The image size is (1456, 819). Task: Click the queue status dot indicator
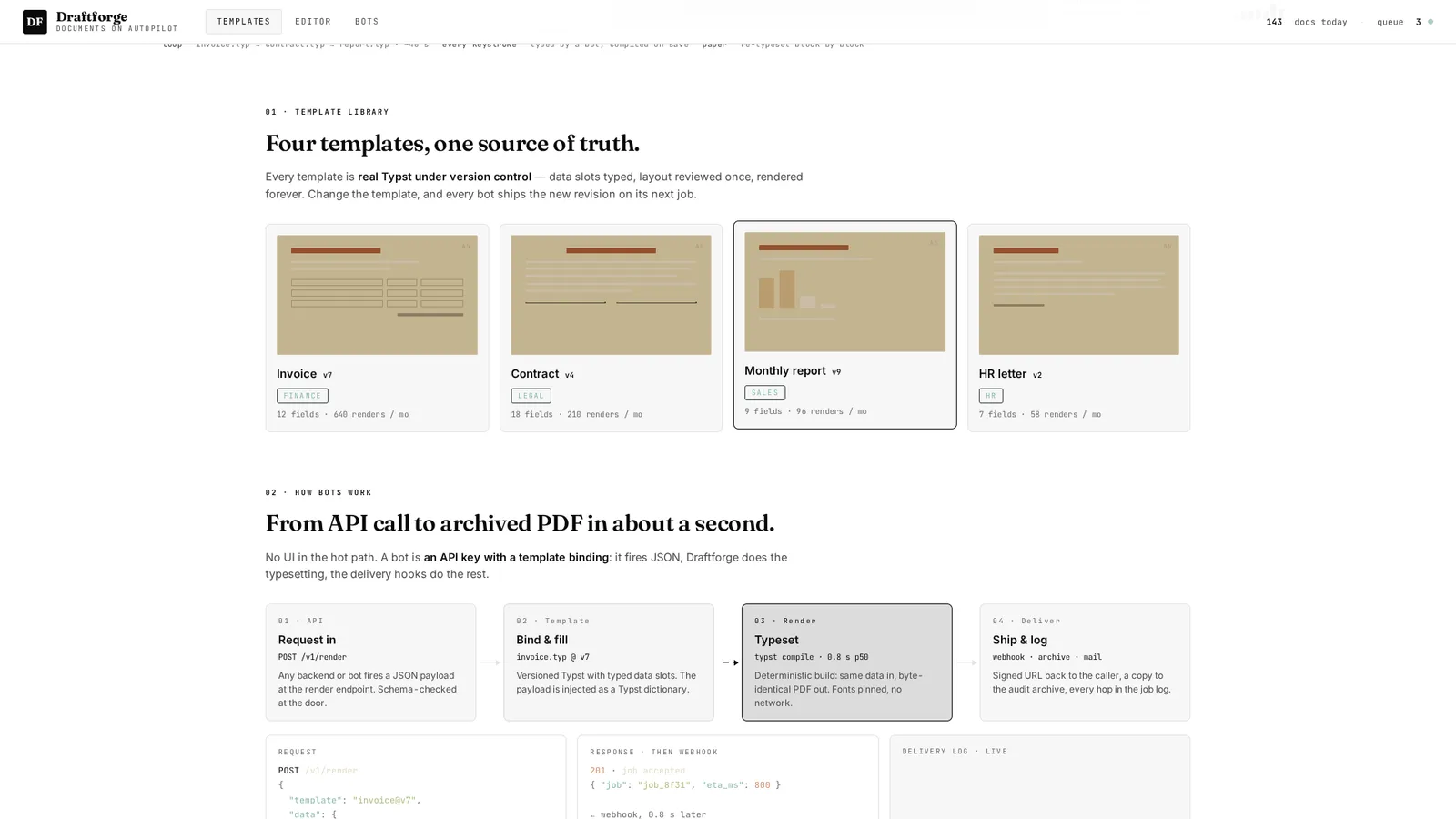click(x=1431, y=22)
